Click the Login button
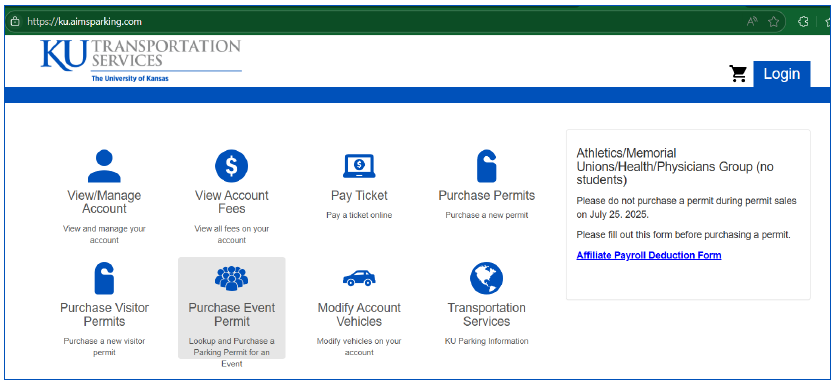This screenshot has width=837, height=387. click(x=781, y=74)
